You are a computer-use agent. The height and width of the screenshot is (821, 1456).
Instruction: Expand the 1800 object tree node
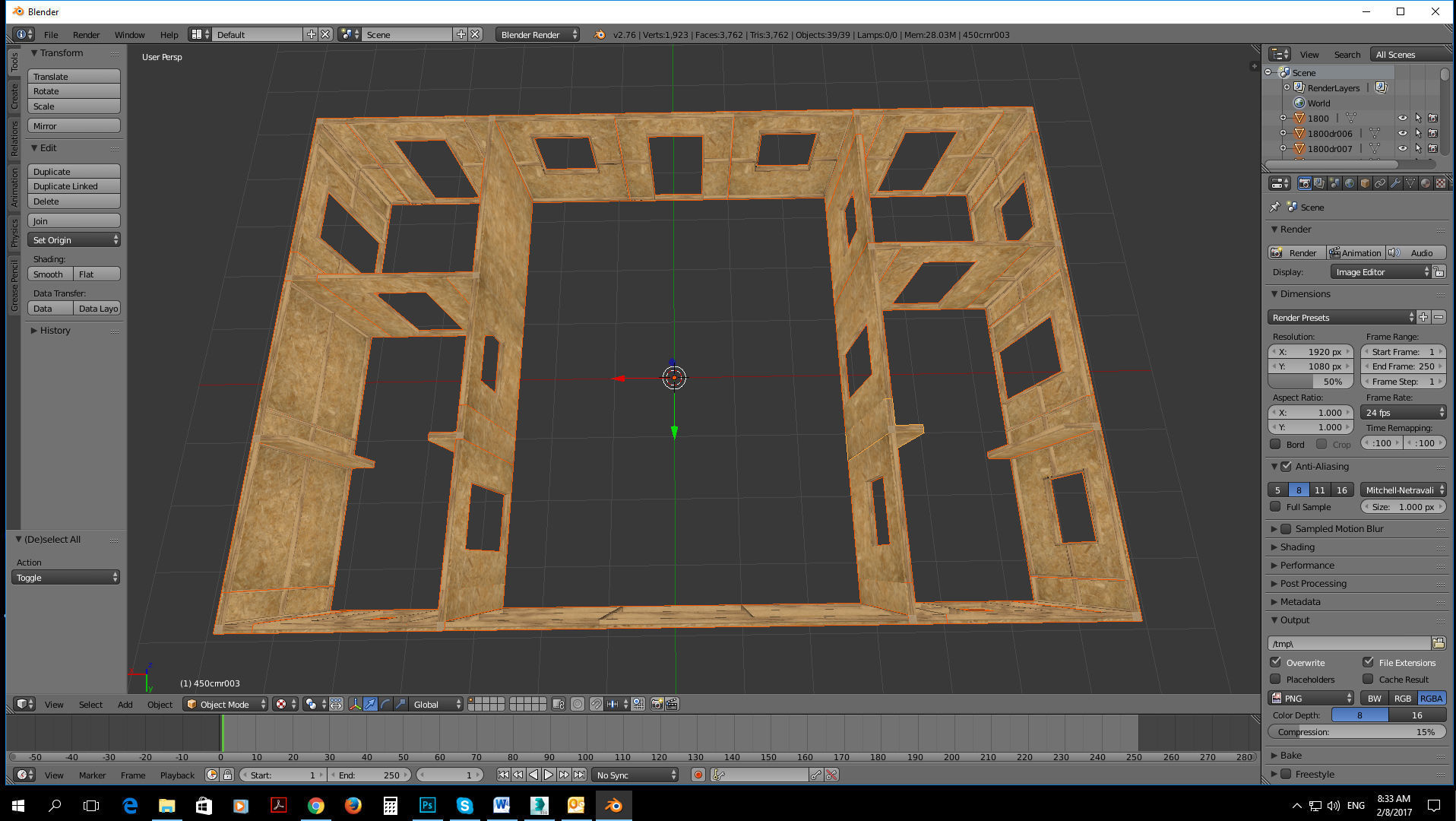coord(1283,118)
